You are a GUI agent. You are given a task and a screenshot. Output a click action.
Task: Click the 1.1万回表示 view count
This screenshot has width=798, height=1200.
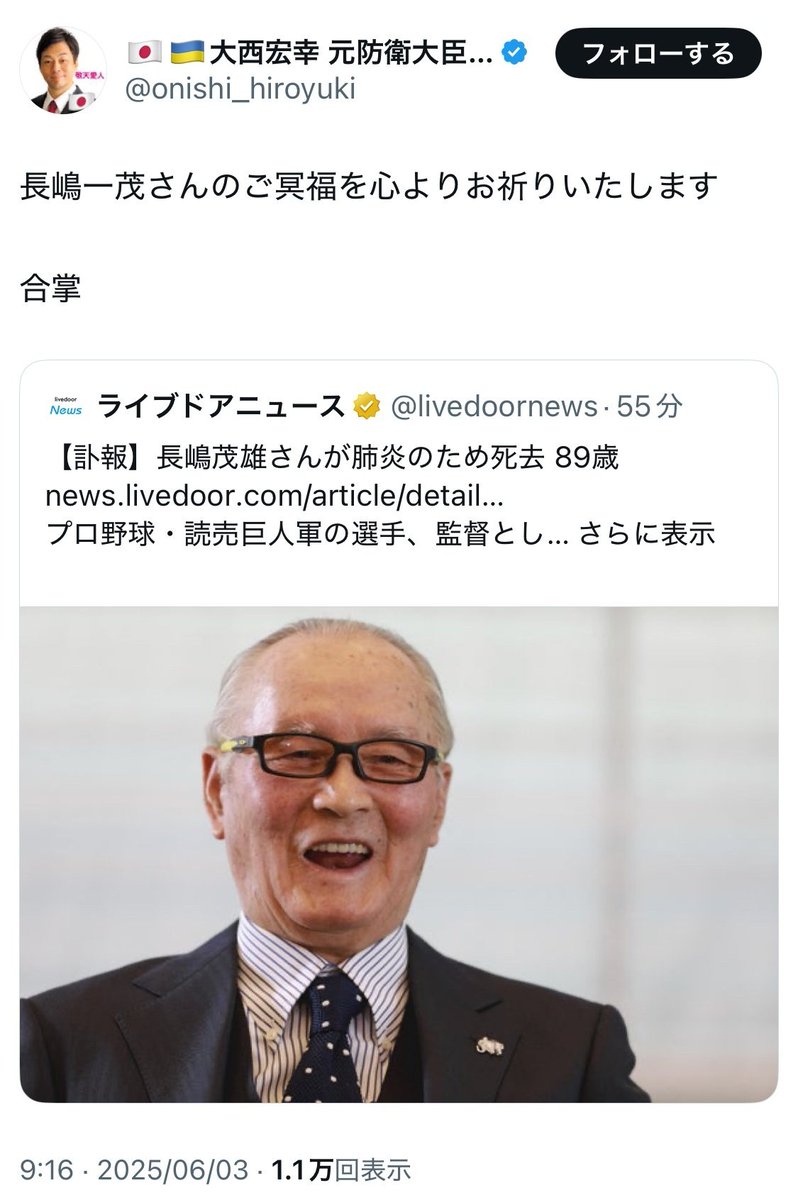click(x=341, y=1169)
